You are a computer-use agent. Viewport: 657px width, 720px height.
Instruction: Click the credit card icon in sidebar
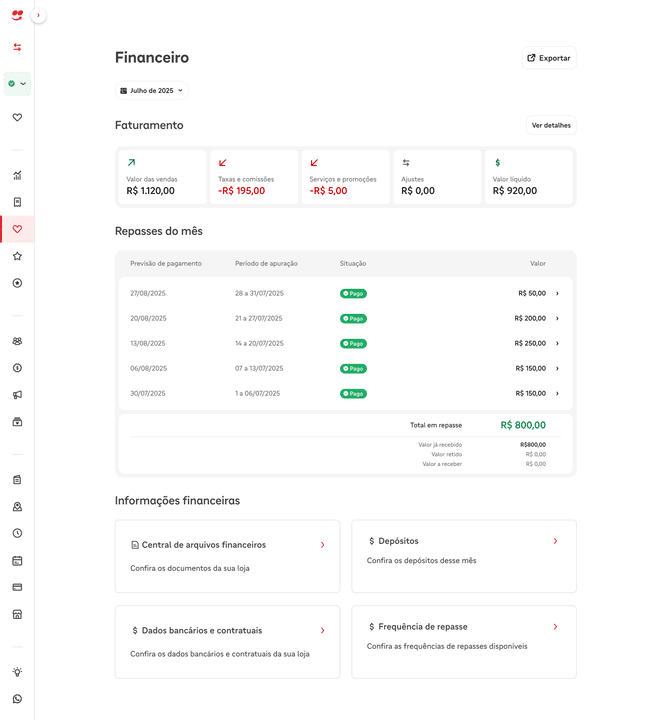17,587
